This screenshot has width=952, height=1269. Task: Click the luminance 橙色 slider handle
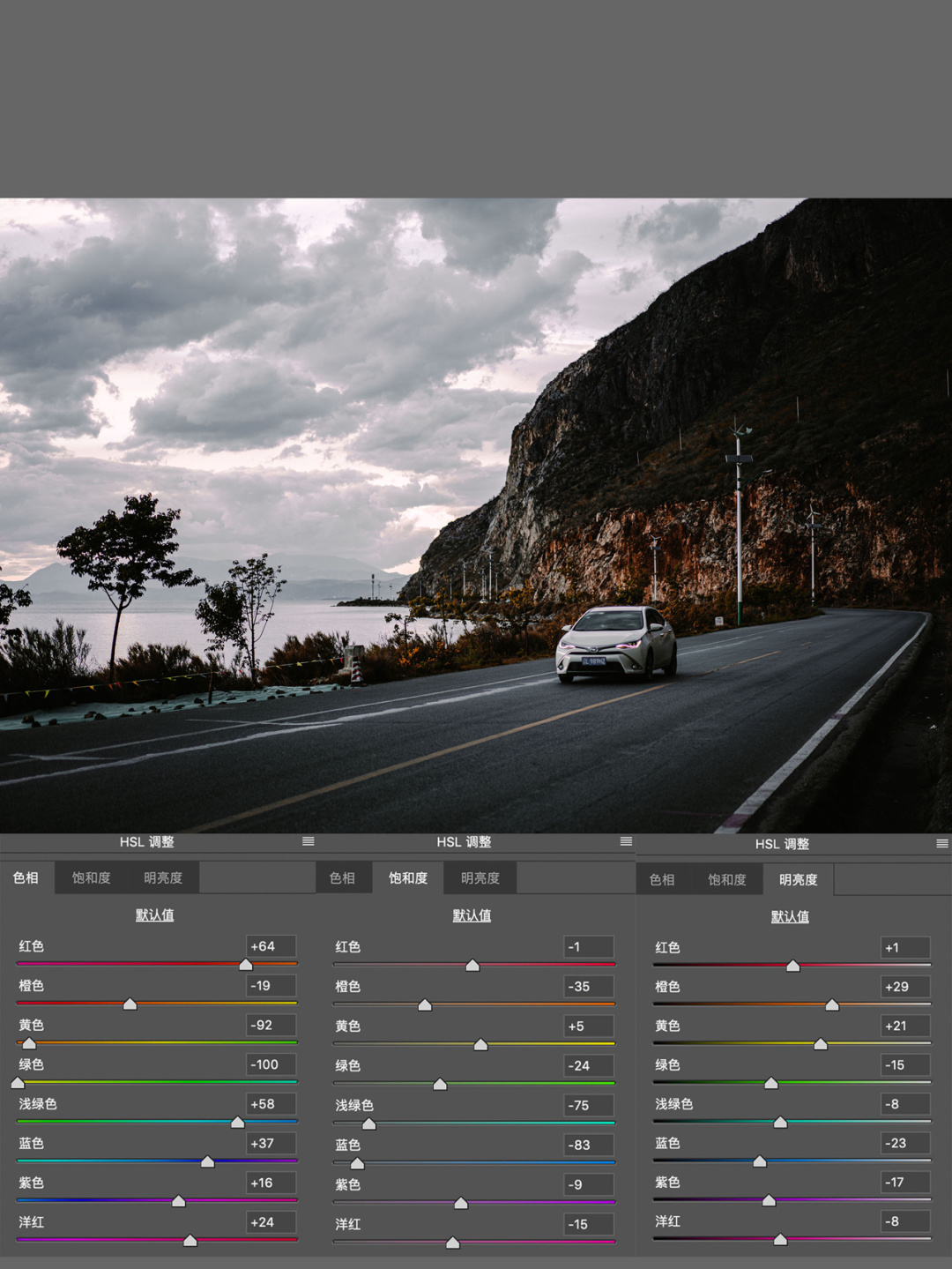[832, 1005]
